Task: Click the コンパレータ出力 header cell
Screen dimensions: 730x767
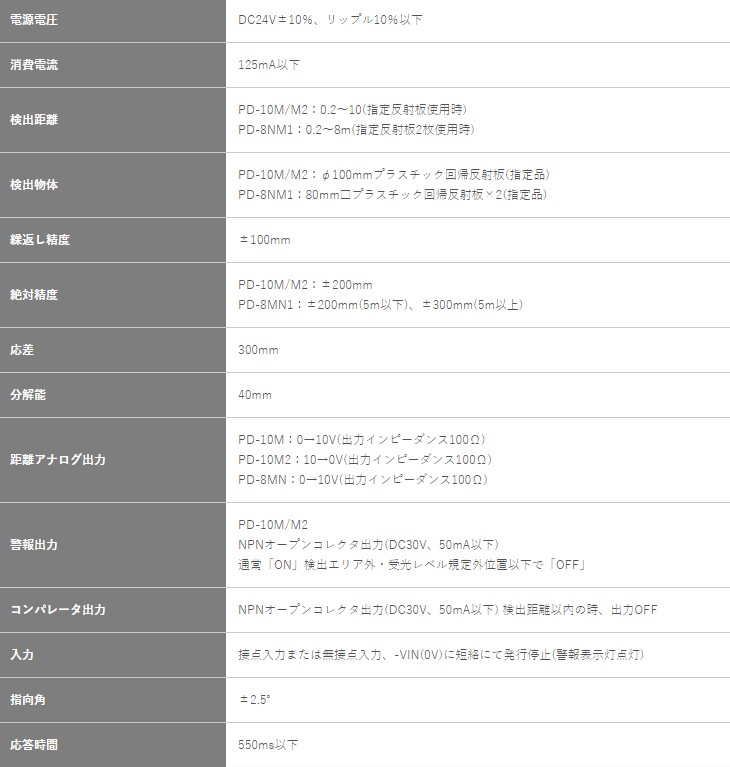Action: [x=57, y=610]
